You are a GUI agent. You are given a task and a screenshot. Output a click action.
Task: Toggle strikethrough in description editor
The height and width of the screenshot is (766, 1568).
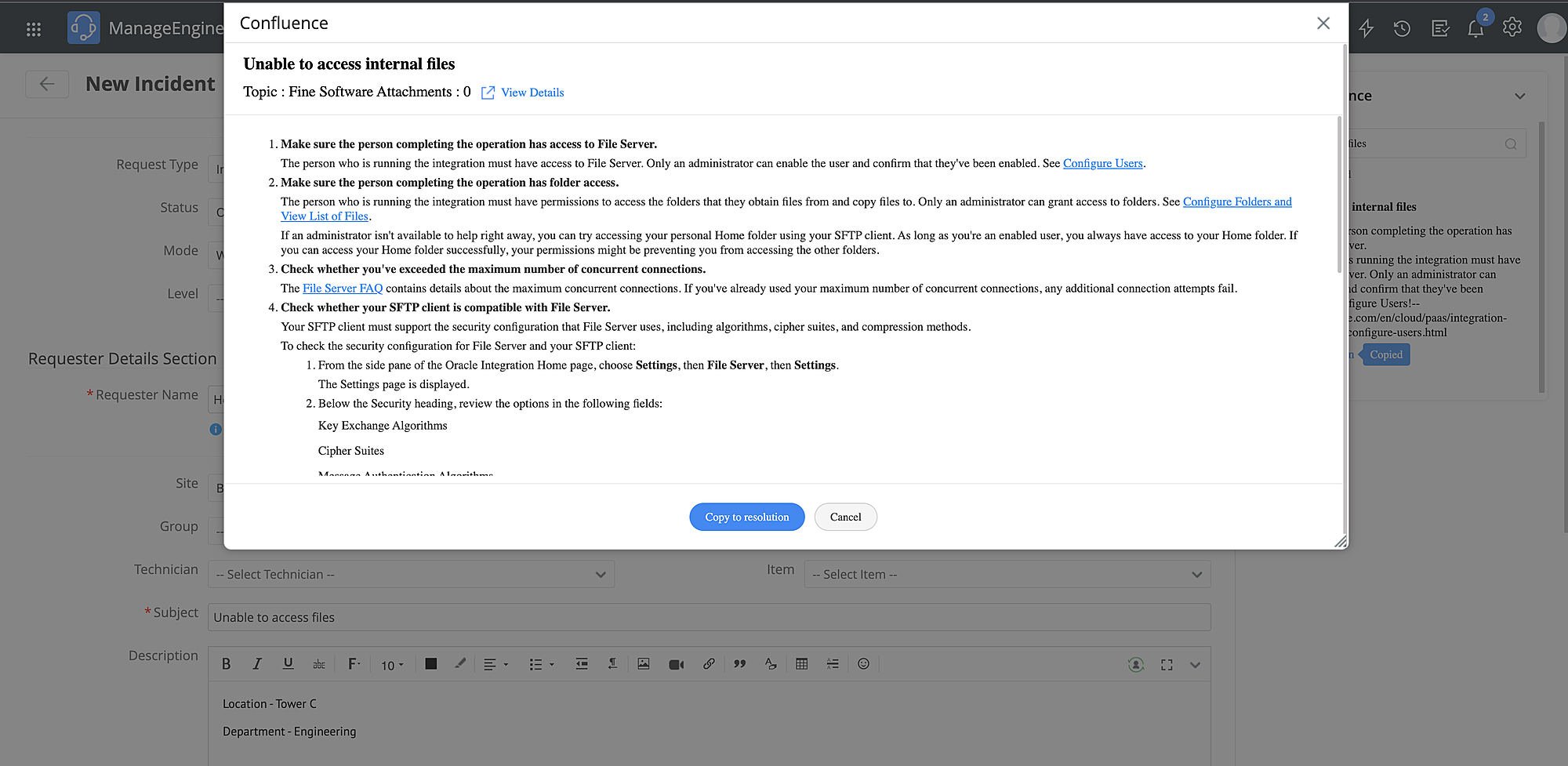[319, 664]
